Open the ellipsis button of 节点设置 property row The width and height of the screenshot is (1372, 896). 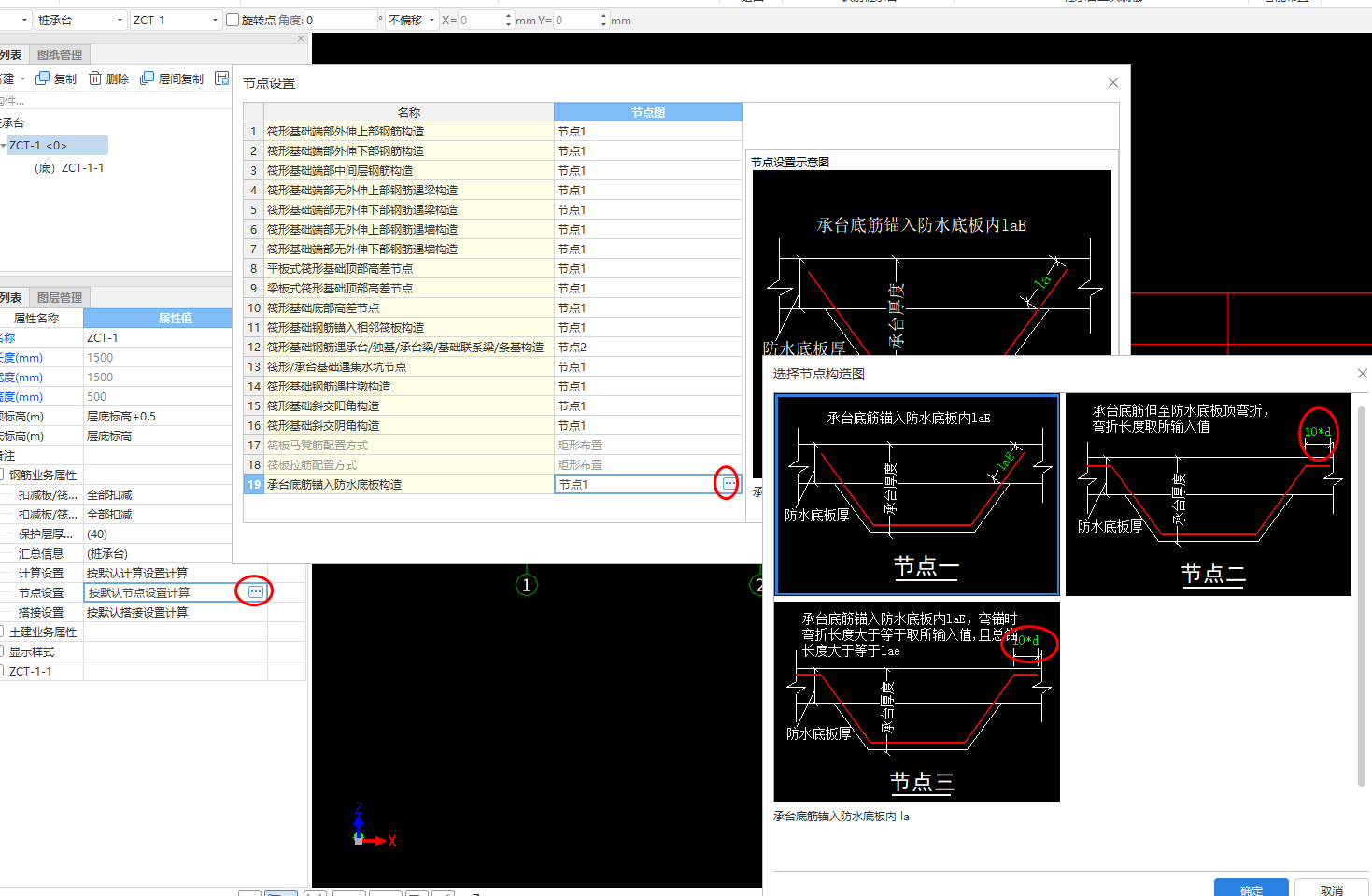[x=256, y=591]
